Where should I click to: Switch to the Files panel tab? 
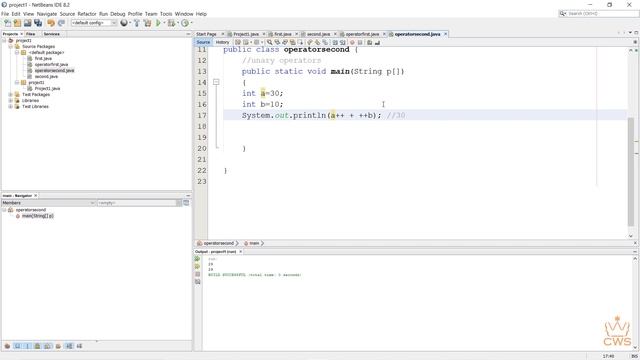click(x=31, y=34)
